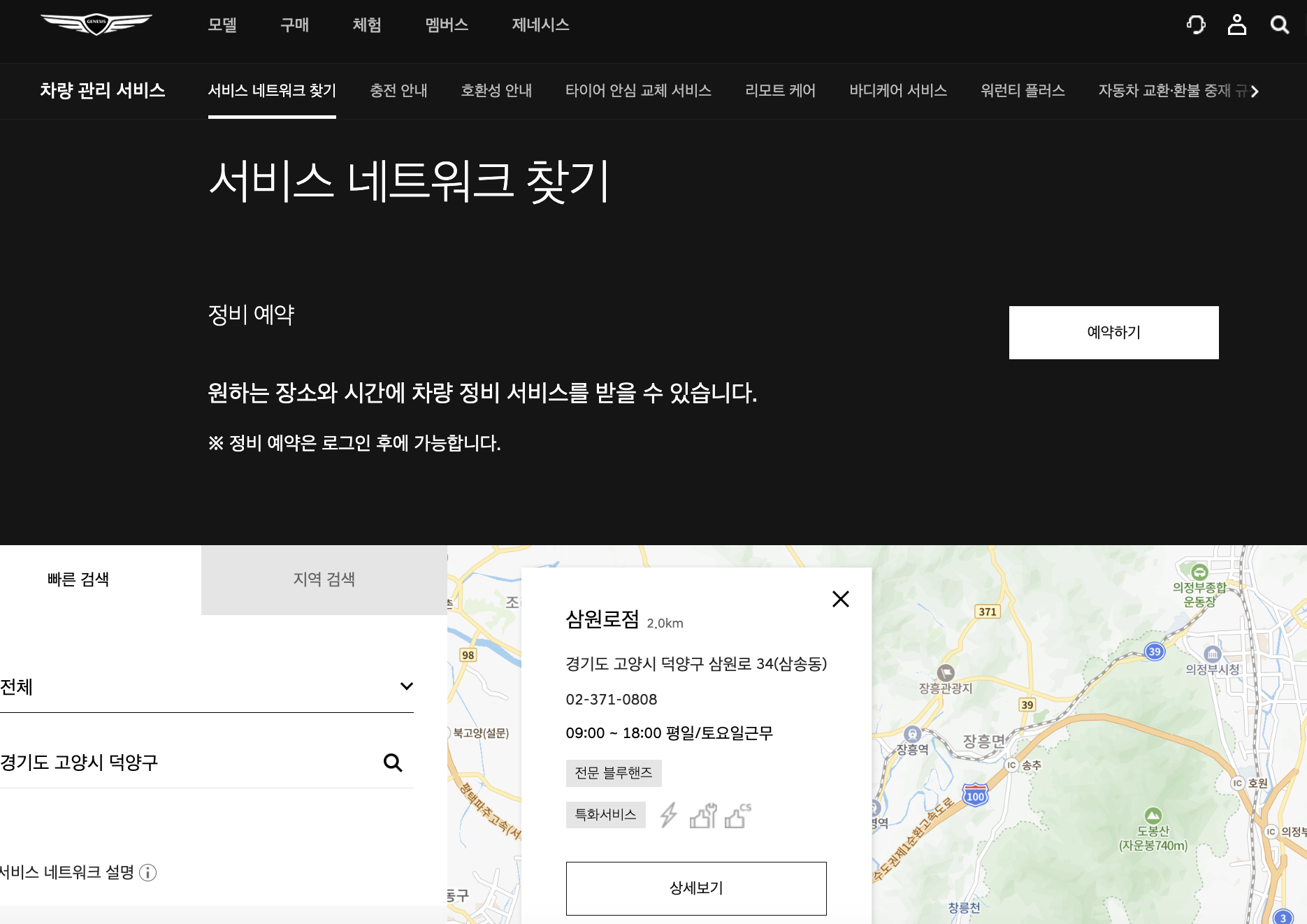This screenshot has height=924, width=1307.
Task: Click the phone number 02-371-0808
Action: (x=612, y=700)
